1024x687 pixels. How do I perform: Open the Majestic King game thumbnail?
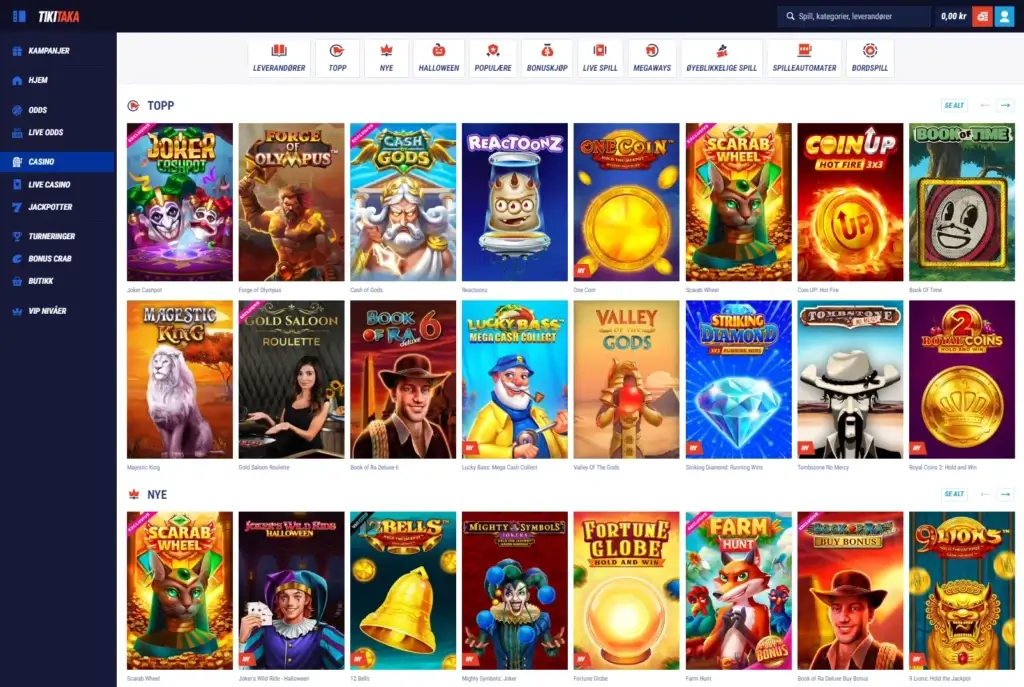180,379
